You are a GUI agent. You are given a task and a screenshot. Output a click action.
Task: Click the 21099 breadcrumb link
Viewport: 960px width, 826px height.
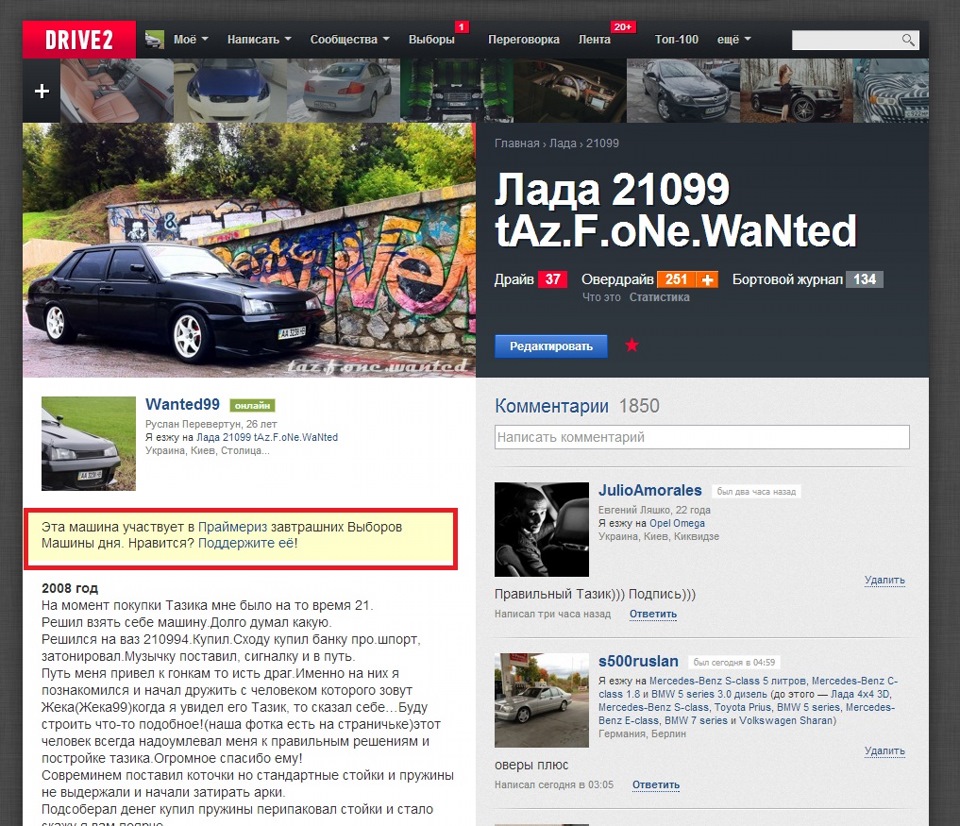[x=602, y=143]
